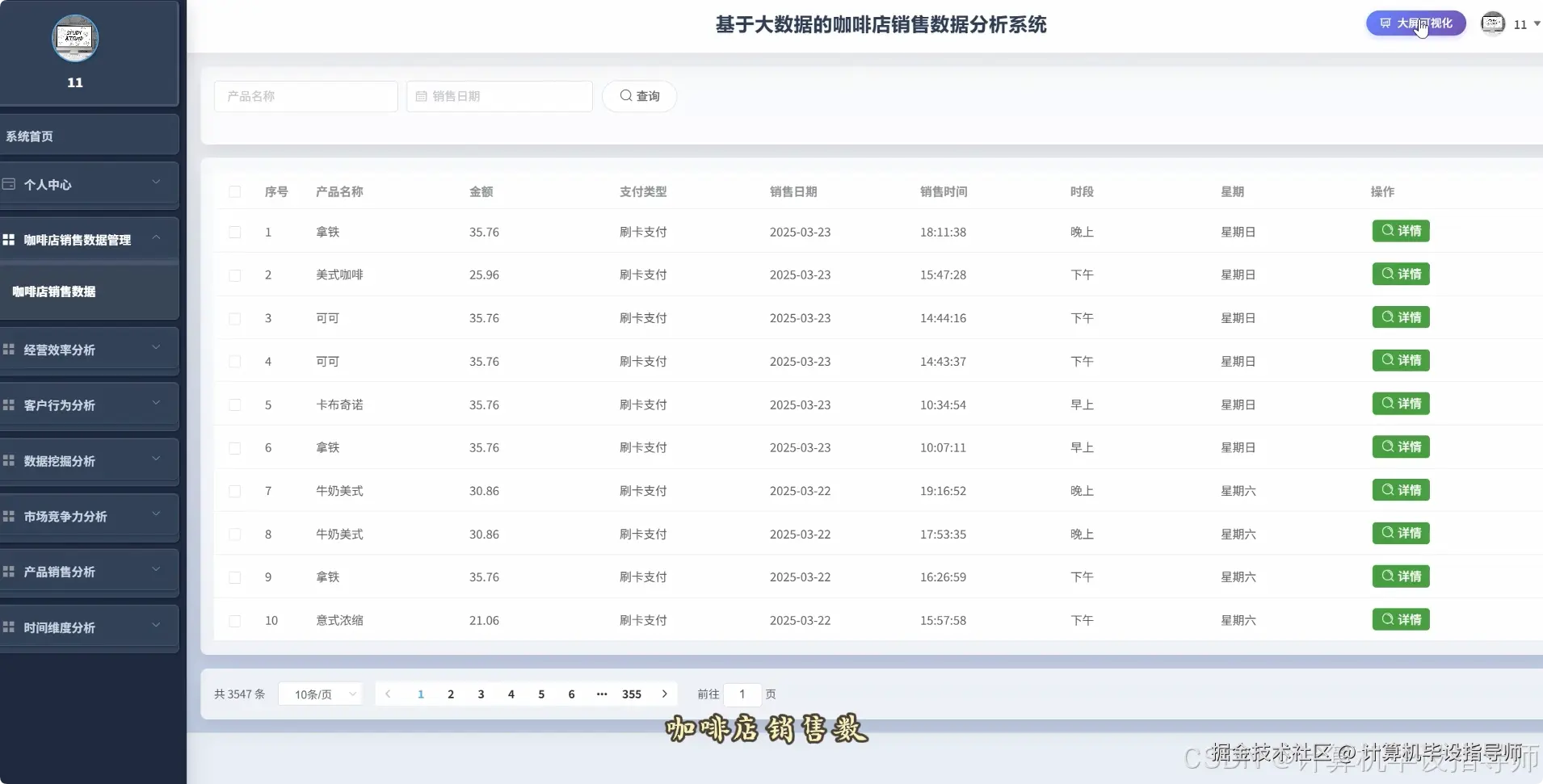Screen dimensions: 1543x784
Task: Open the 10条/页 page size dropdown
Action: (x=320, y=694)
